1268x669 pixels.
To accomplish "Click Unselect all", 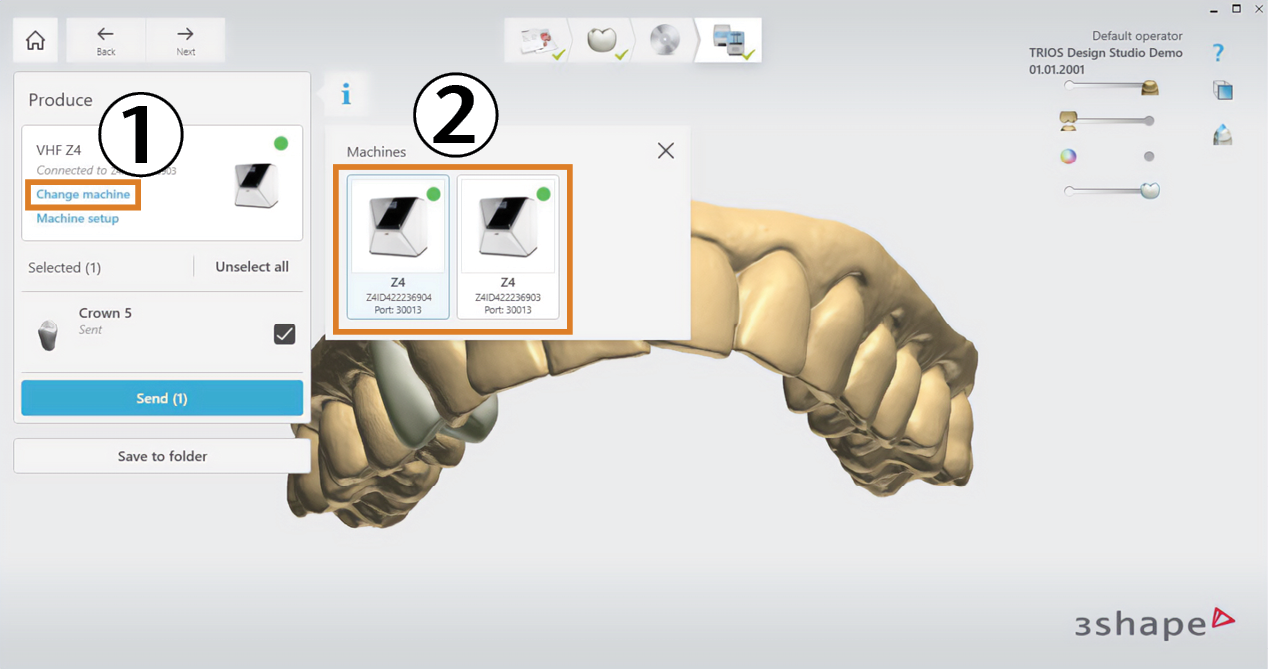I will coord(252,267).
